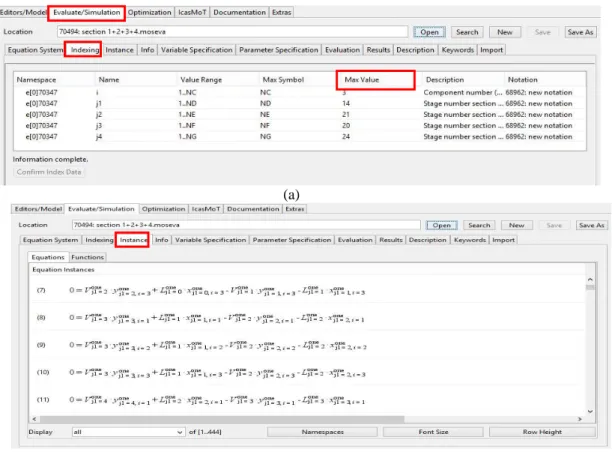This screenshot has width=612, height=452.
Task: Select index row j4 with symbol NG
Action: coord(299,137)
